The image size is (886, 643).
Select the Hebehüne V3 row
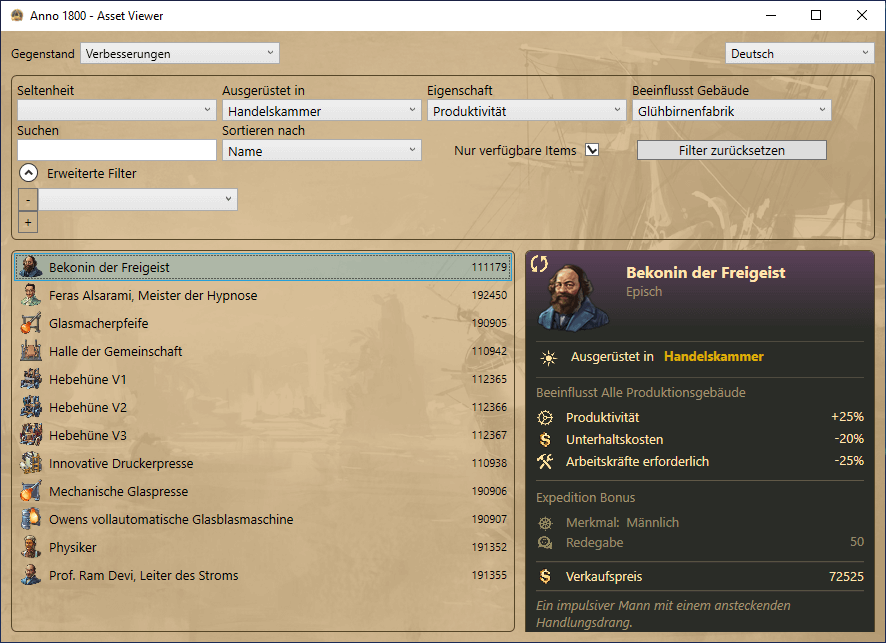pos(263,435)
